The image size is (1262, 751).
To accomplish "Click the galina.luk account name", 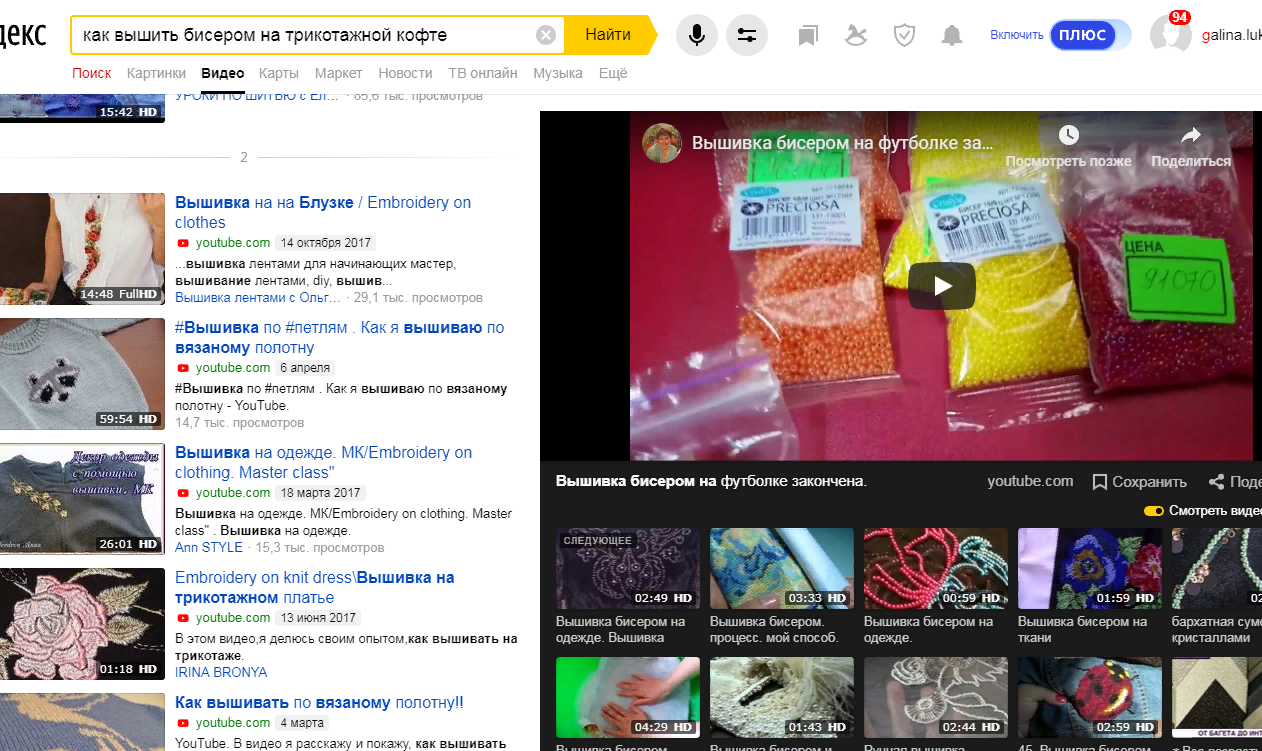I will point(1230,35).
